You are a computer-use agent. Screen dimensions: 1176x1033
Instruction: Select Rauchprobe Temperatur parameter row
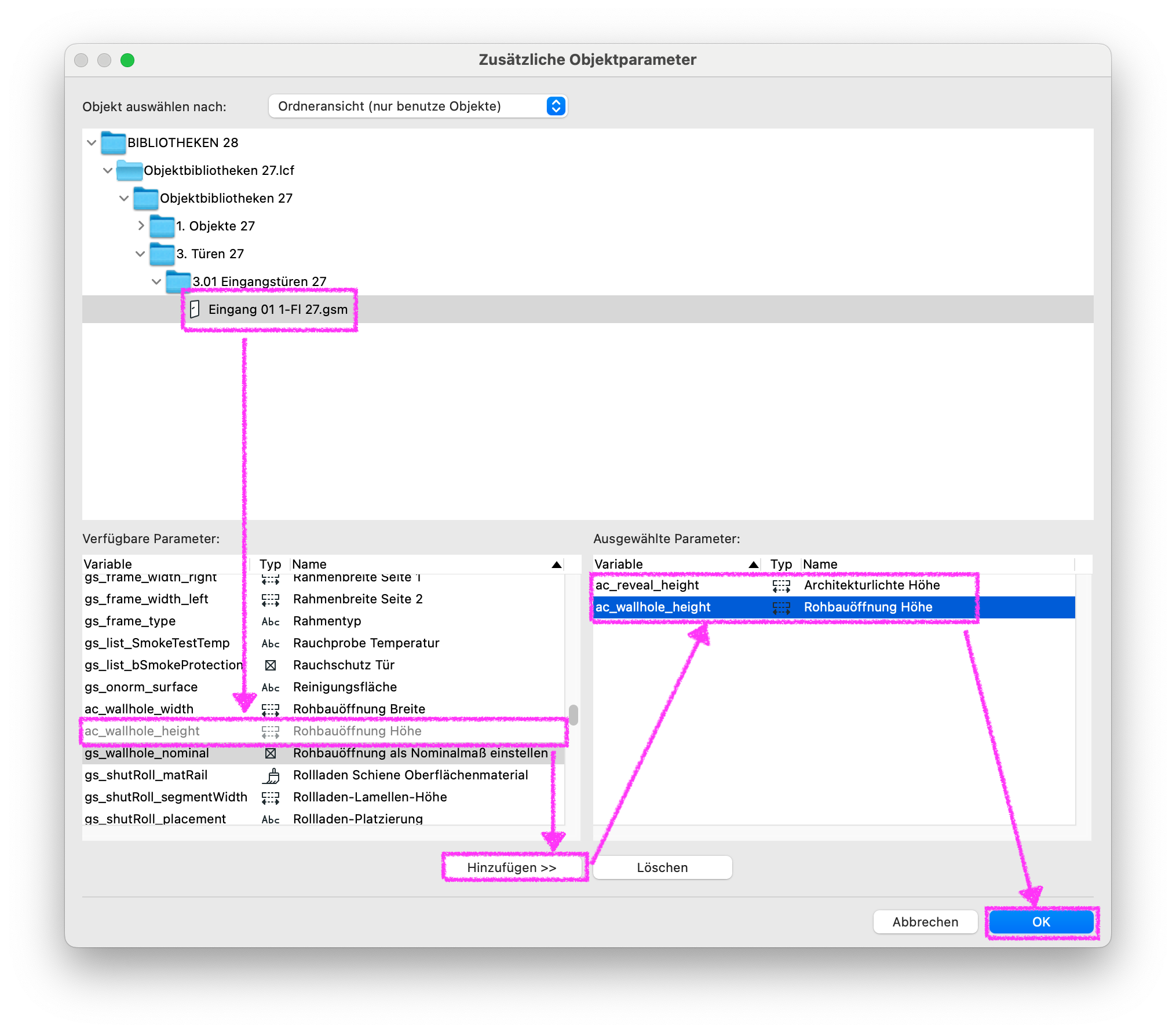point(323,643)
